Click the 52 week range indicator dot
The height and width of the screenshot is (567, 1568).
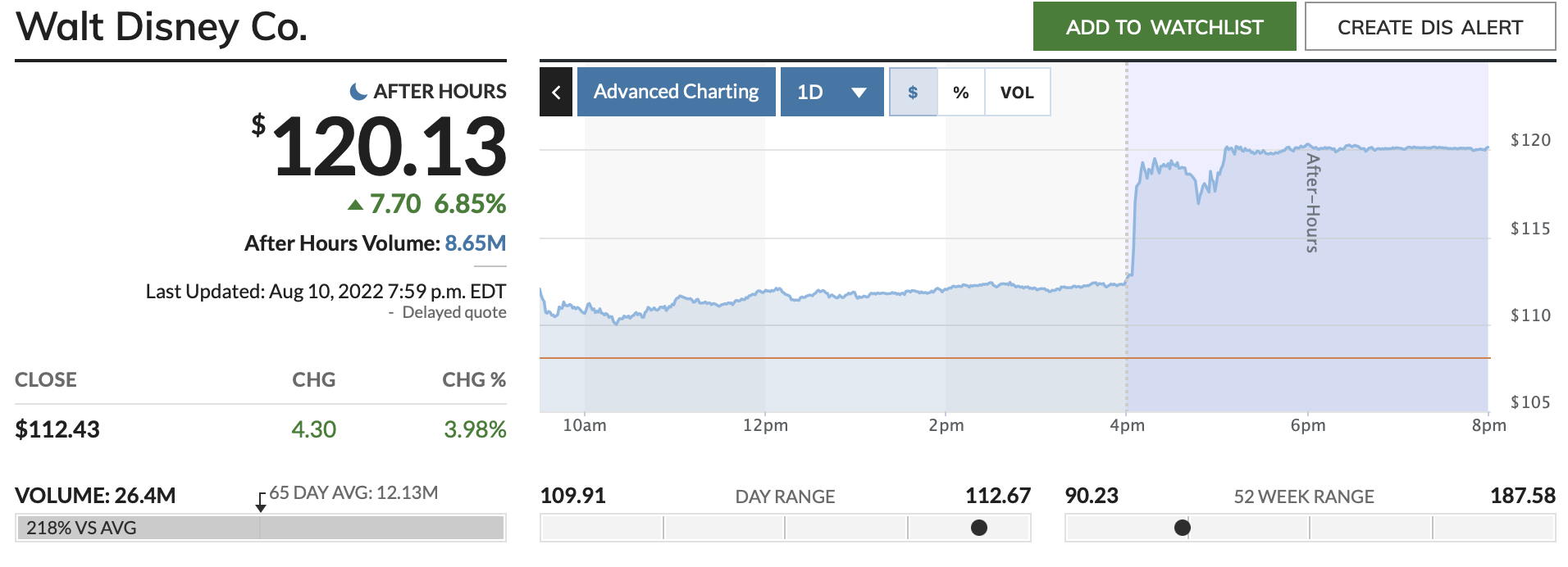click(1182, 528)
